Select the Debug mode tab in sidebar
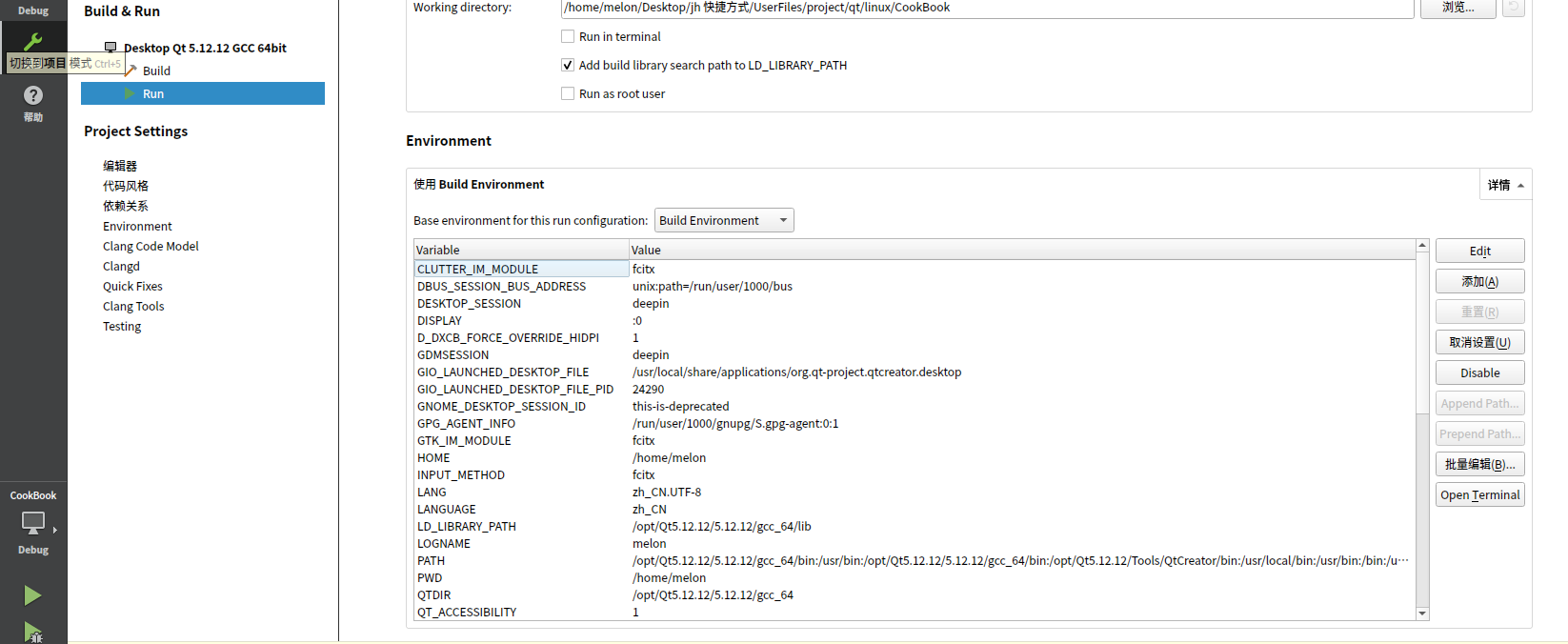 33,10
